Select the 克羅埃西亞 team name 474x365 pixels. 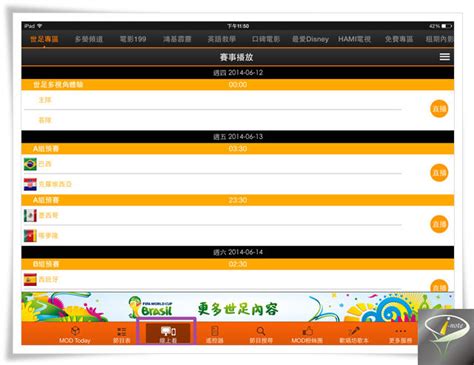click(x=55, y=184)
